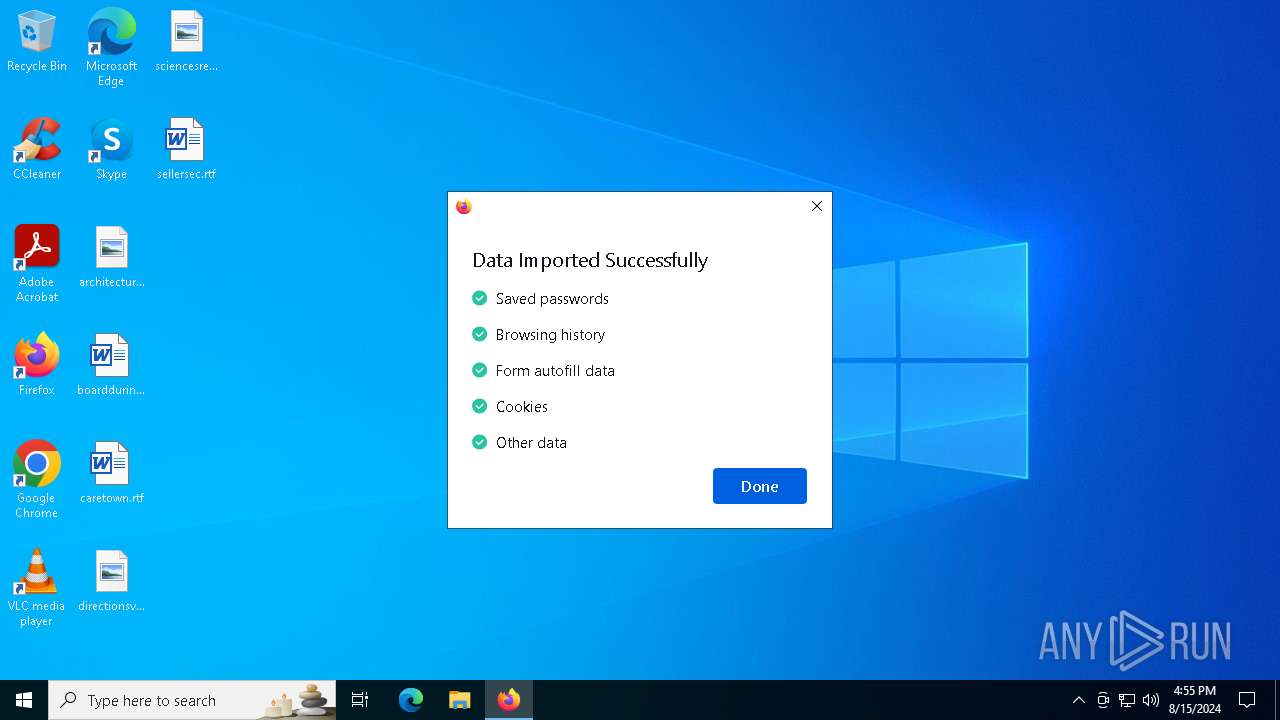The height and width of the screenshot is (720, 1280).
Task: Open File Explorer from the taskbar
Action: tap(460, 700)
